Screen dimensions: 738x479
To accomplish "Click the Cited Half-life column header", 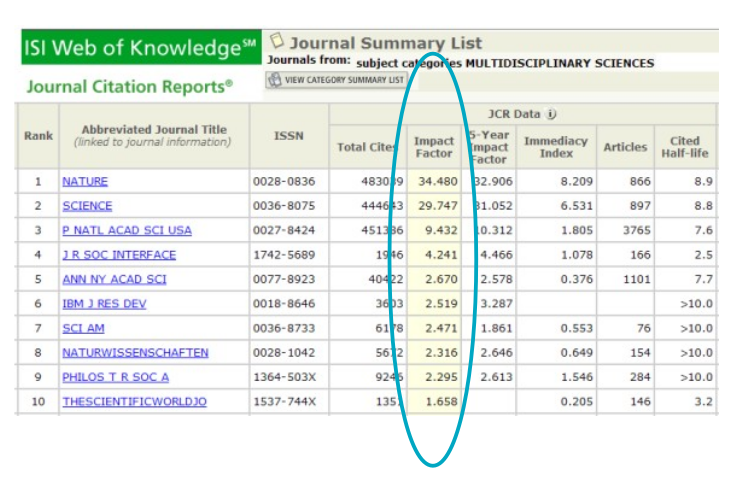I will click(x=685, y=147).
